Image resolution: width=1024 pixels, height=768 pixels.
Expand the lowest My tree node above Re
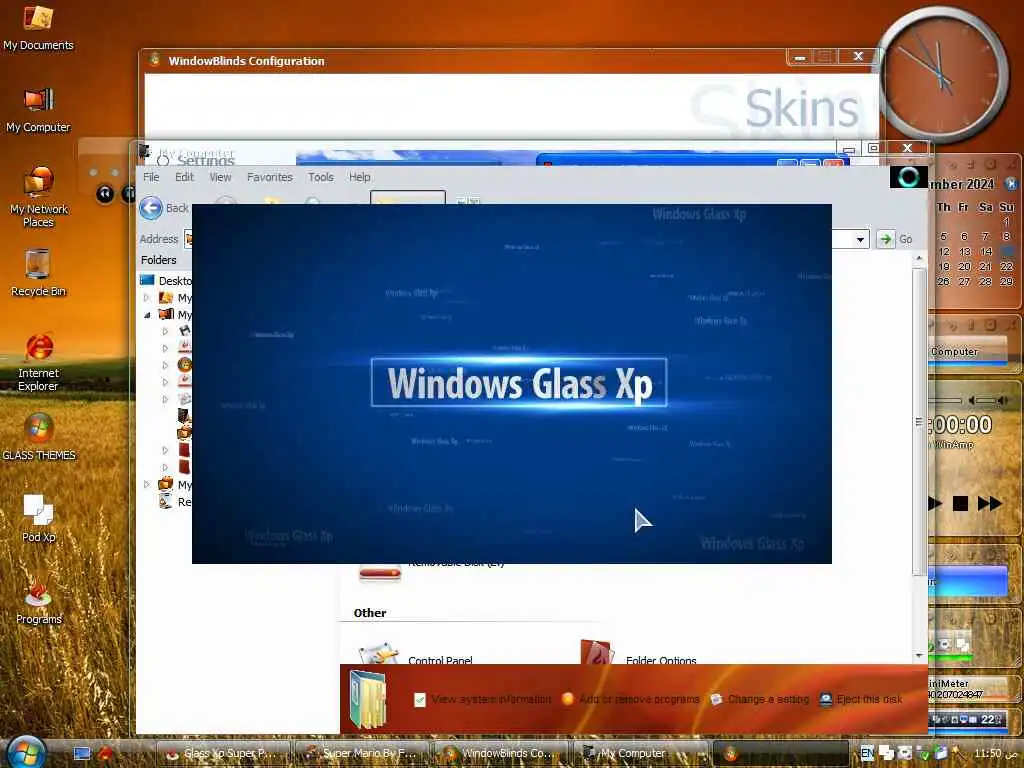tap(148, 485)
